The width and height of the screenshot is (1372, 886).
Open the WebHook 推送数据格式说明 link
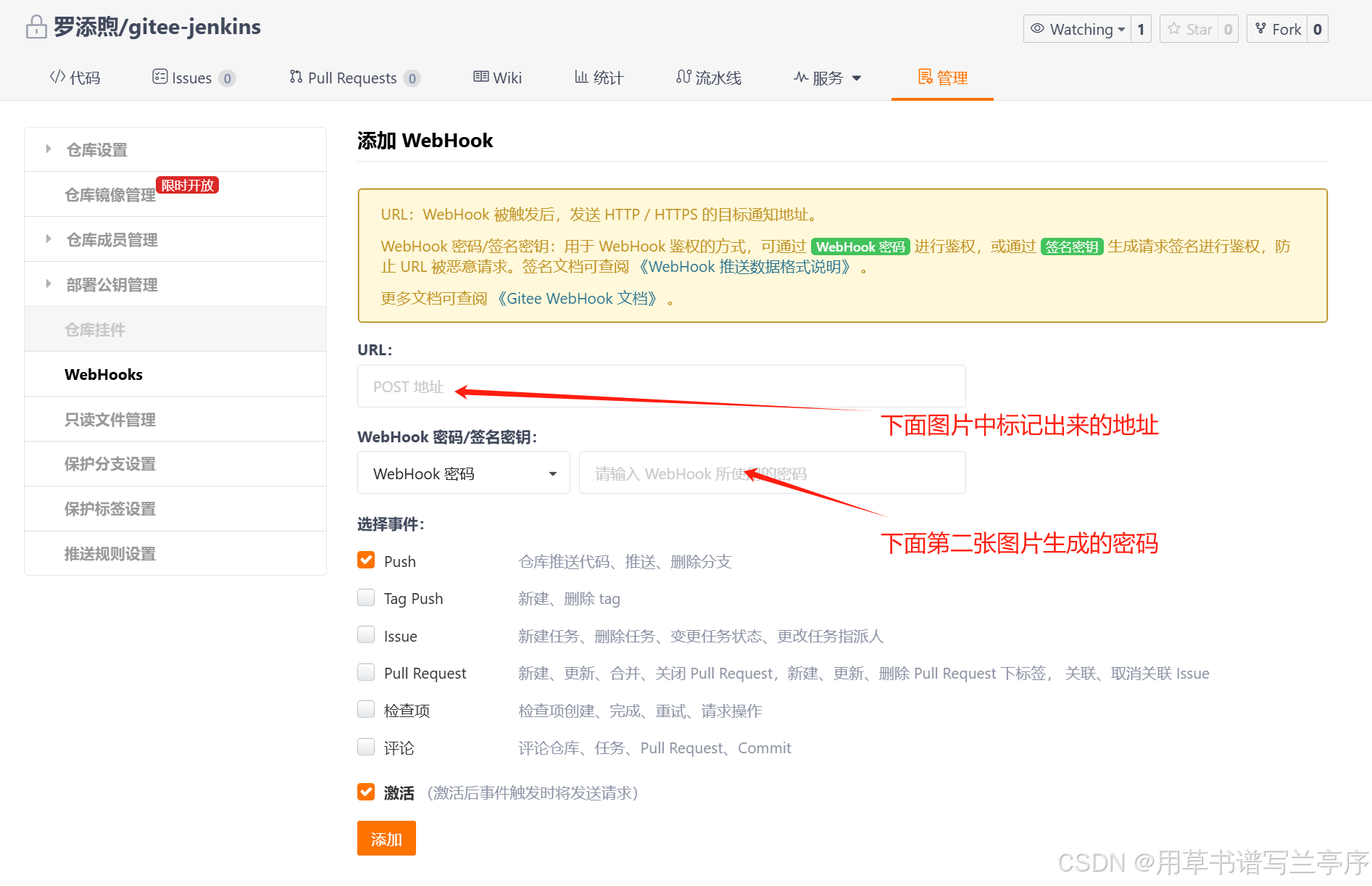click(x=747, y=267)
